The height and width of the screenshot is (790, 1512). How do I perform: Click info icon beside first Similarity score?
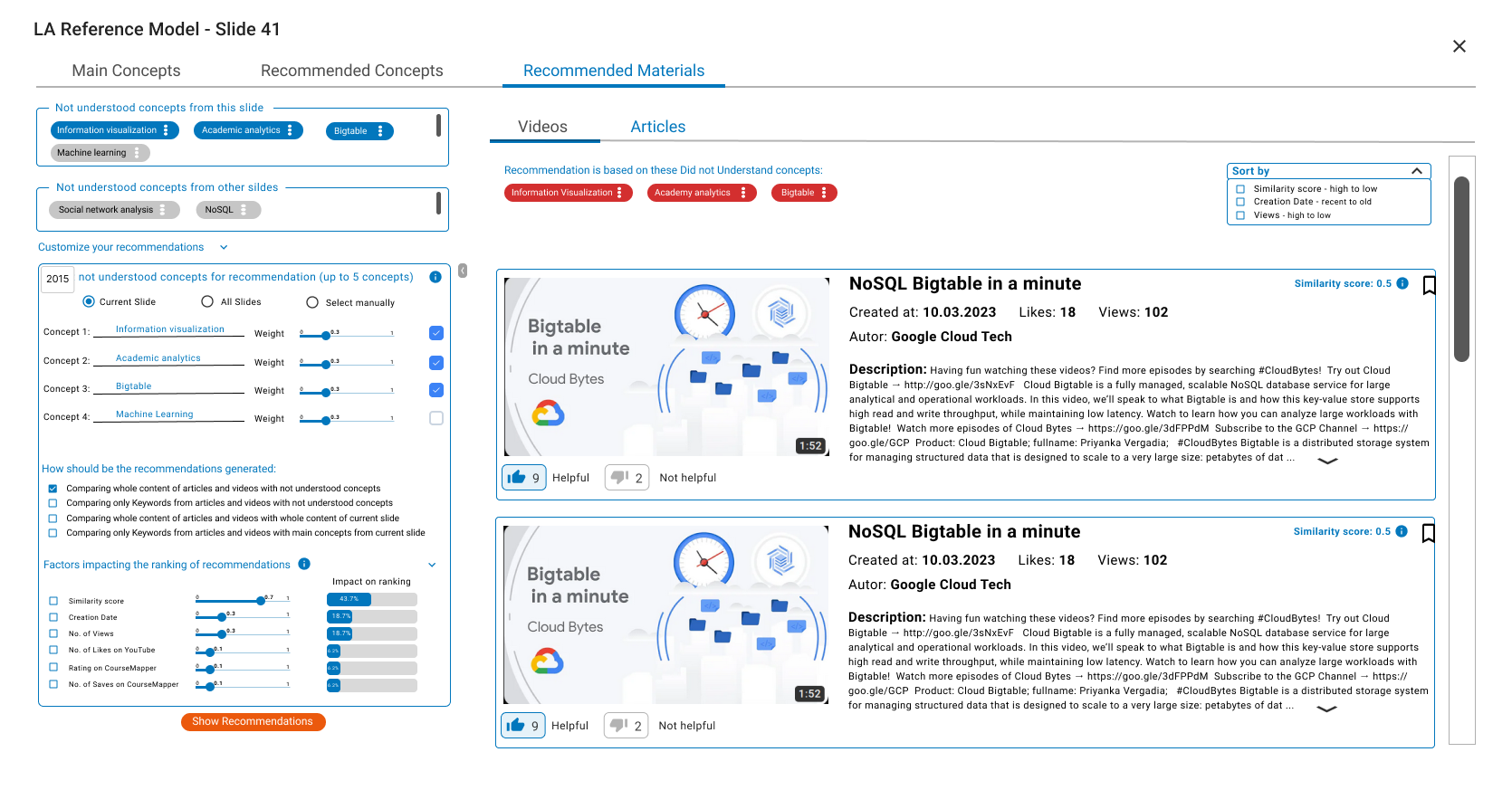tap(1402, 283)
